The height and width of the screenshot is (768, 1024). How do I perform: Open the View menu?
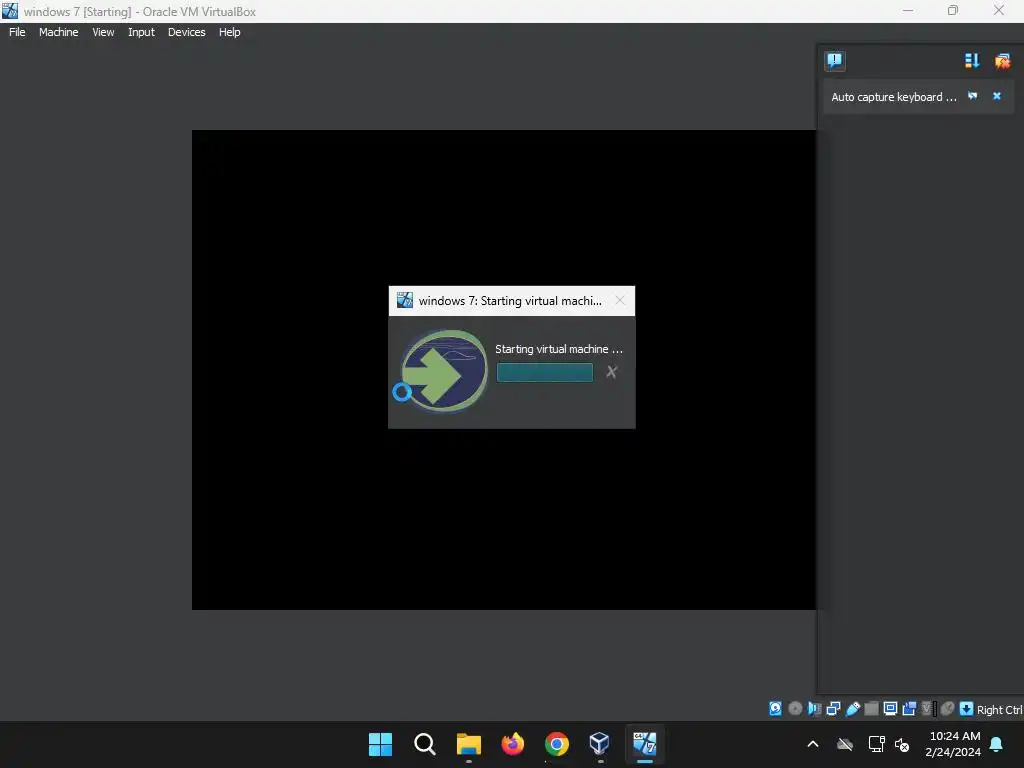click(103, 32)
